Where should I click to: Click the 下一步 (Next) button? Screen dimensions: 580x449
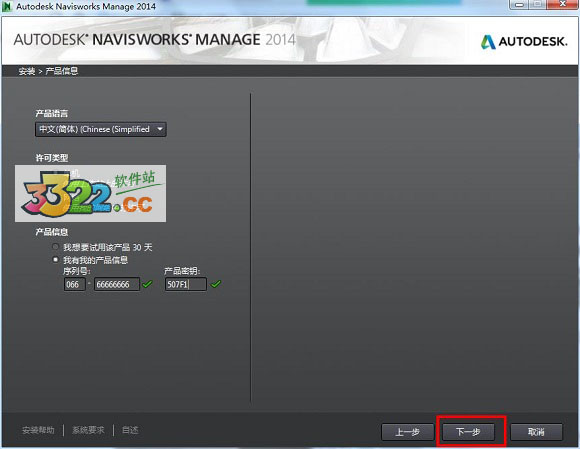469,432
